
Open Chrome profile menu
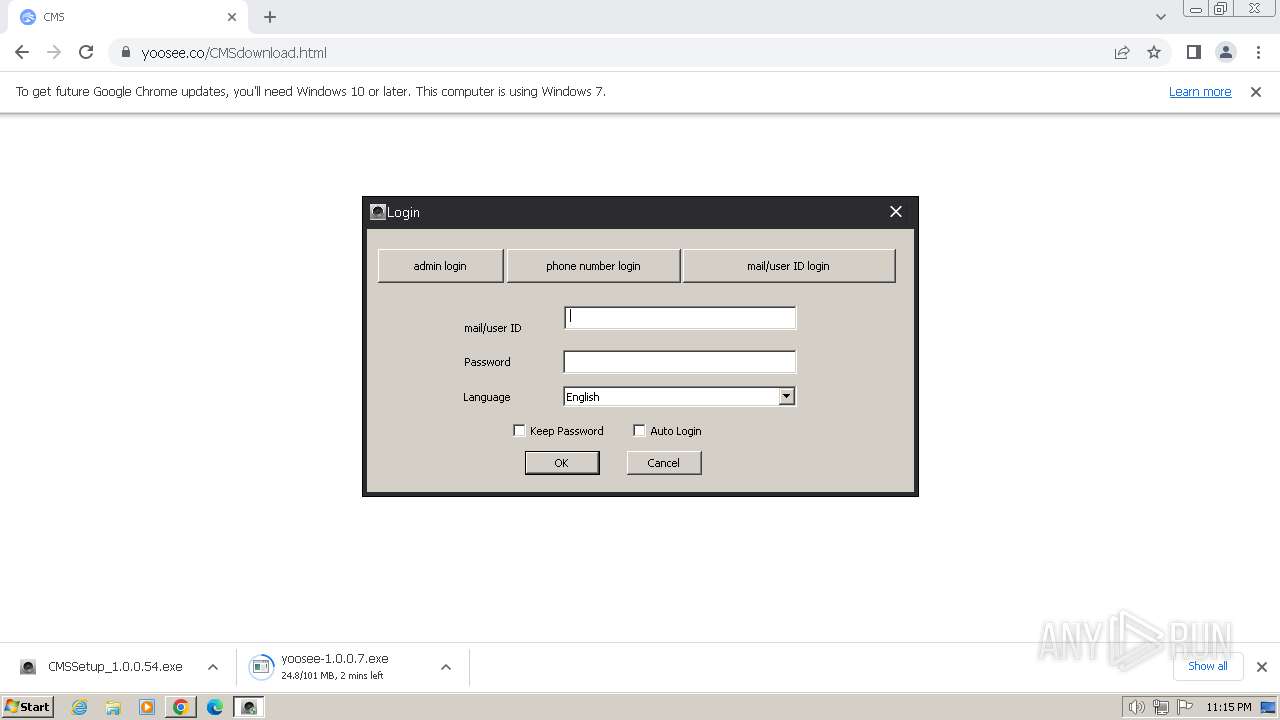(1226, 53)
